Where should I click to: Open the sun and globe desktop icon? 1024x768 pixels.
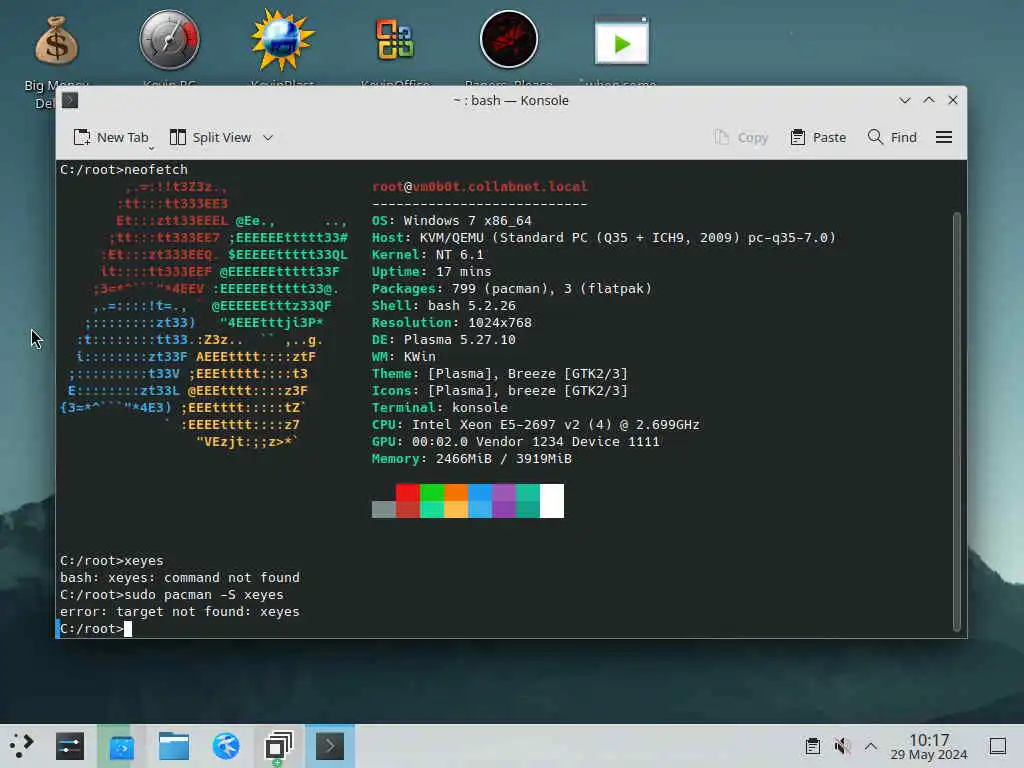pos(282,40)
